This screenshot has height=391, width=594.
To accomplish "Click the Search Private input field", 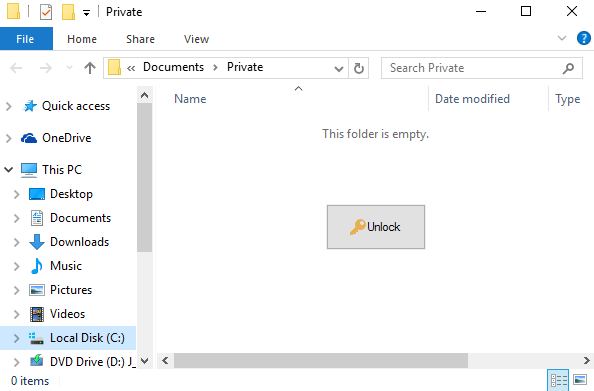I will tap(474, 68).
